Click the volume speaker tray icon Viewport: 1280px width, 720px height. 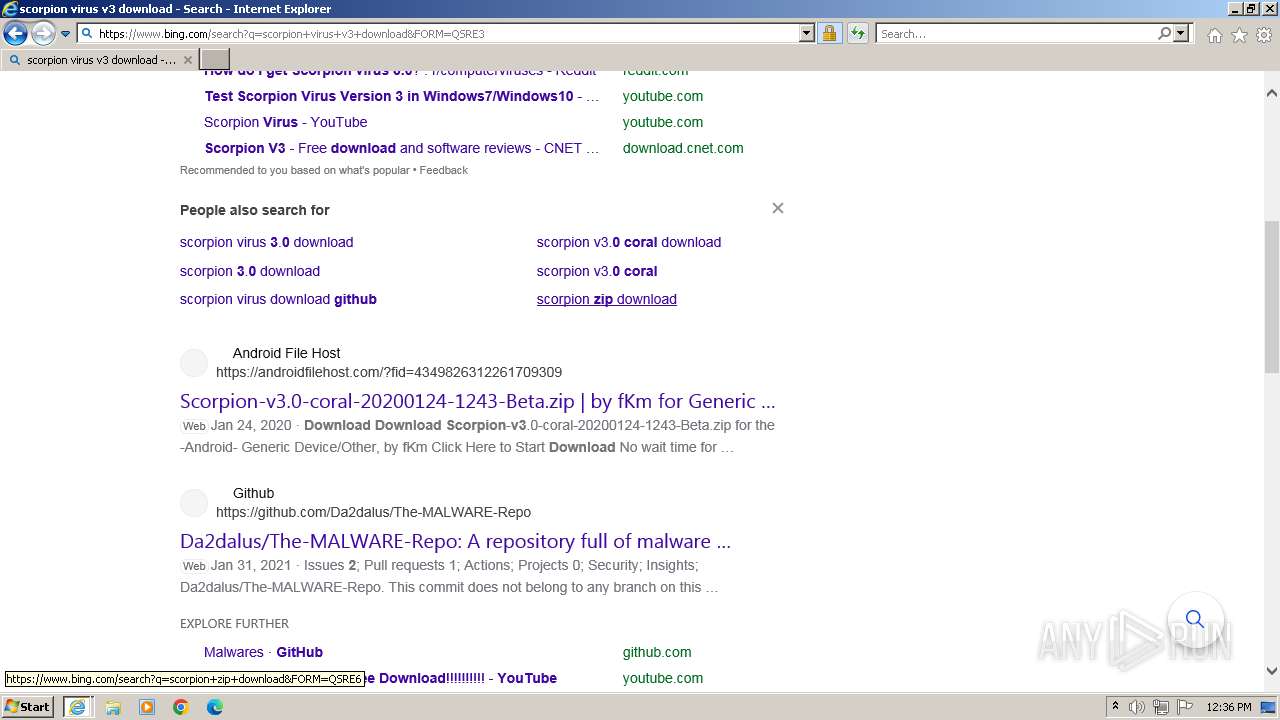tap(1137, 707)
